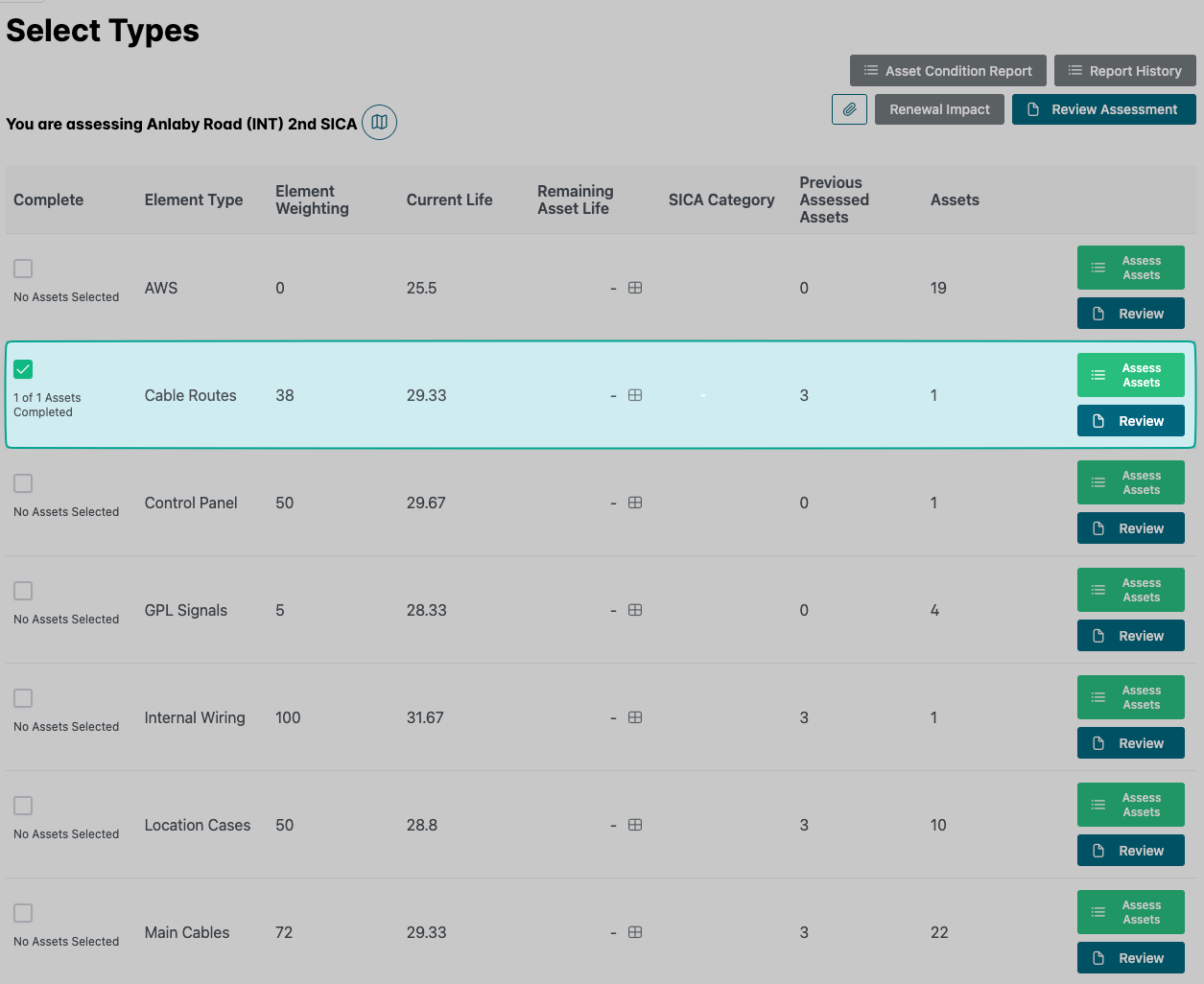Image resolution: width=1204 pixels, height=984 pixels.
Task: Click Main Cables remaining life table icon
Action: [635, 932]
